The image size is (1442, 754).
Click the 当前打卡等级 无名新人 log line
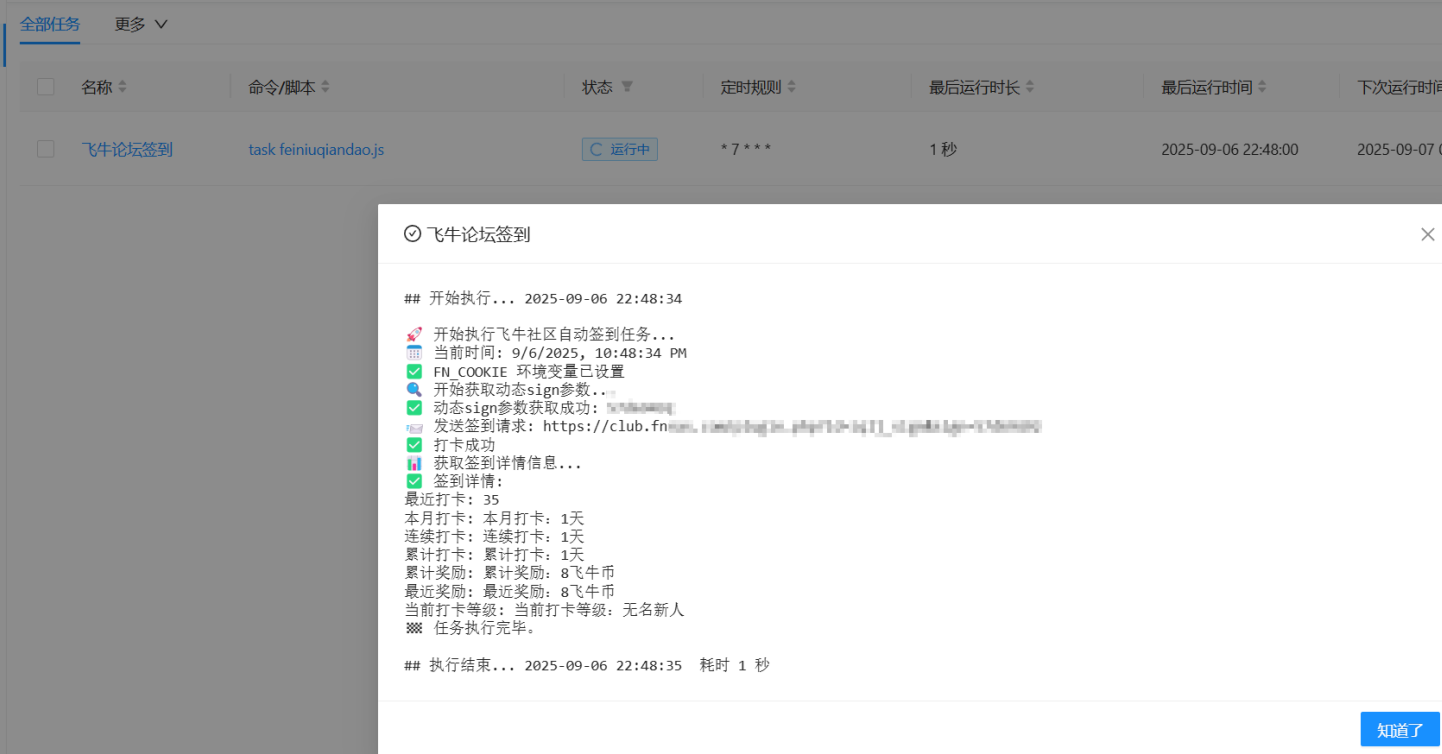(x=544, y=610)
